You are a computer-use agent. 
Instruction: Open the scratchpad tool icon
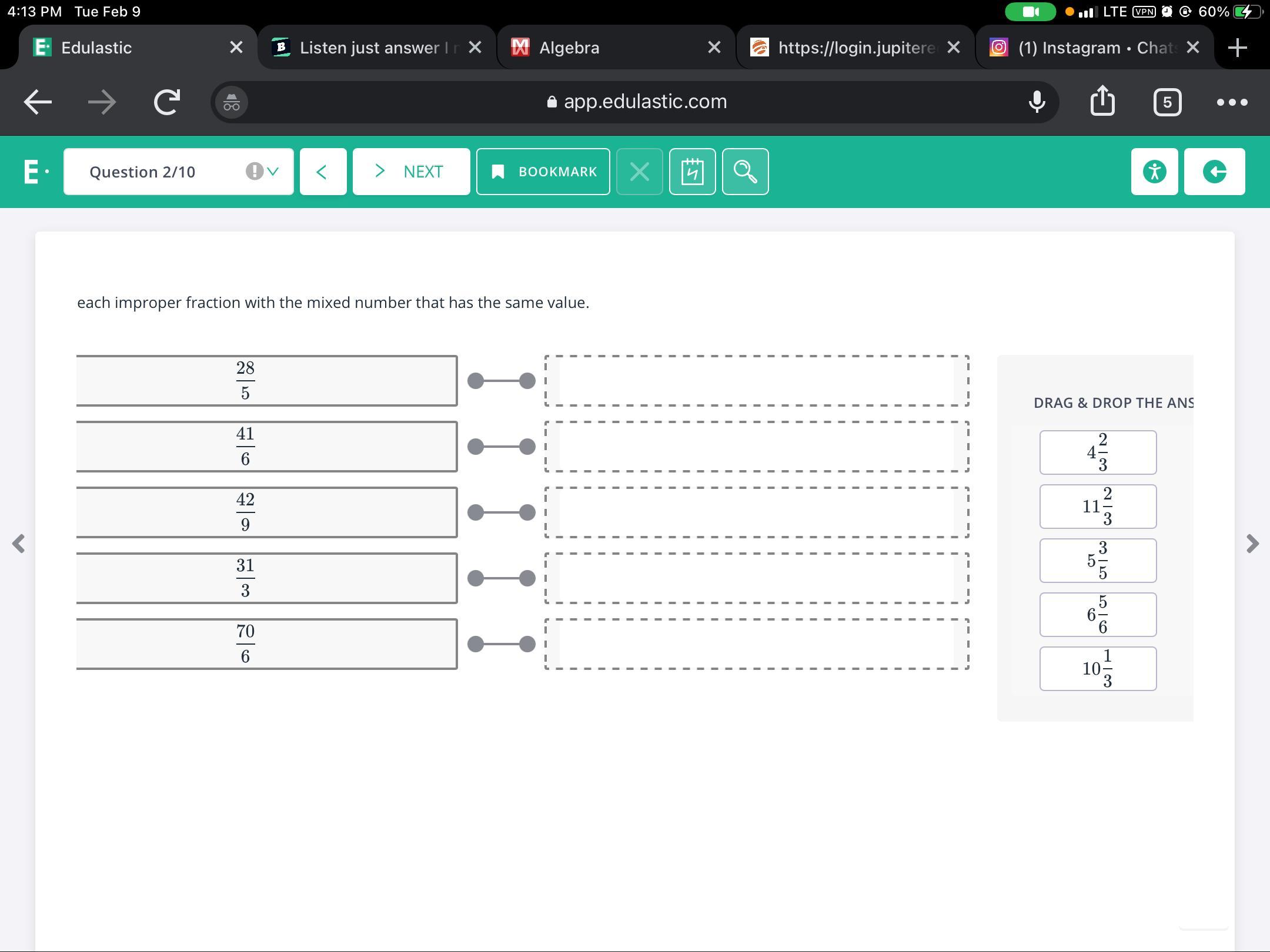692,172
